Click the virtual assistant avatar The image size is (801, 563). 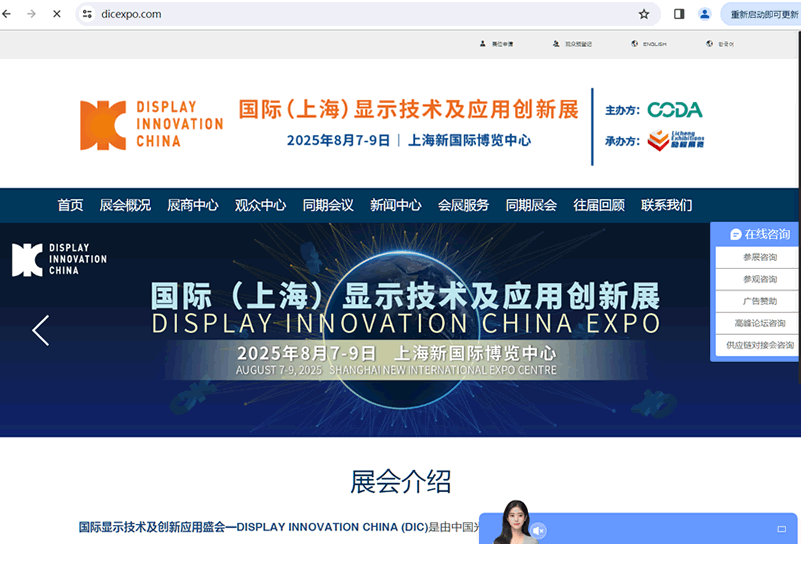click(x=514, y=522)
